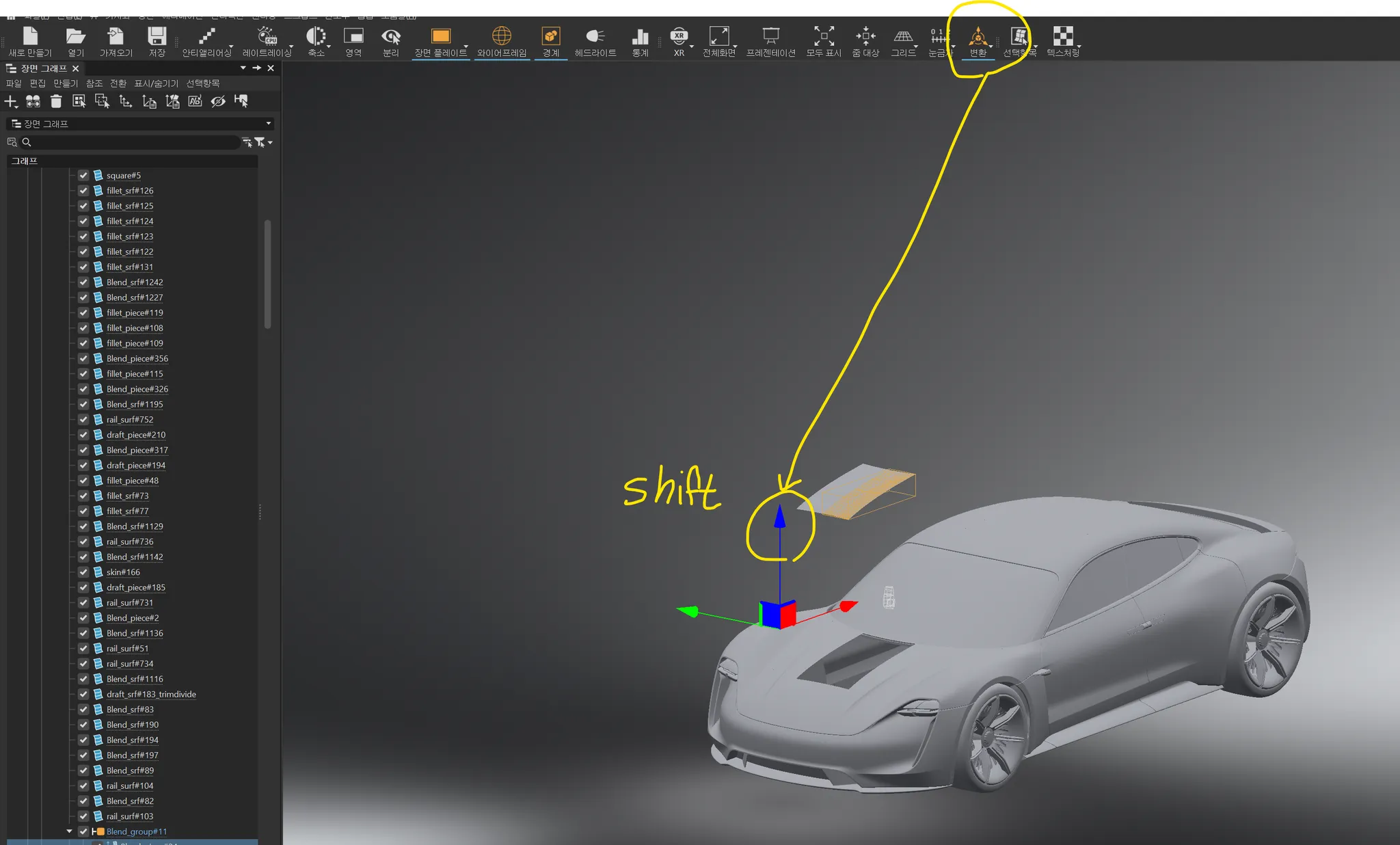Open the filter options dropdown arrow
This screenshot has height=845, width=1400.
point(271,143)
